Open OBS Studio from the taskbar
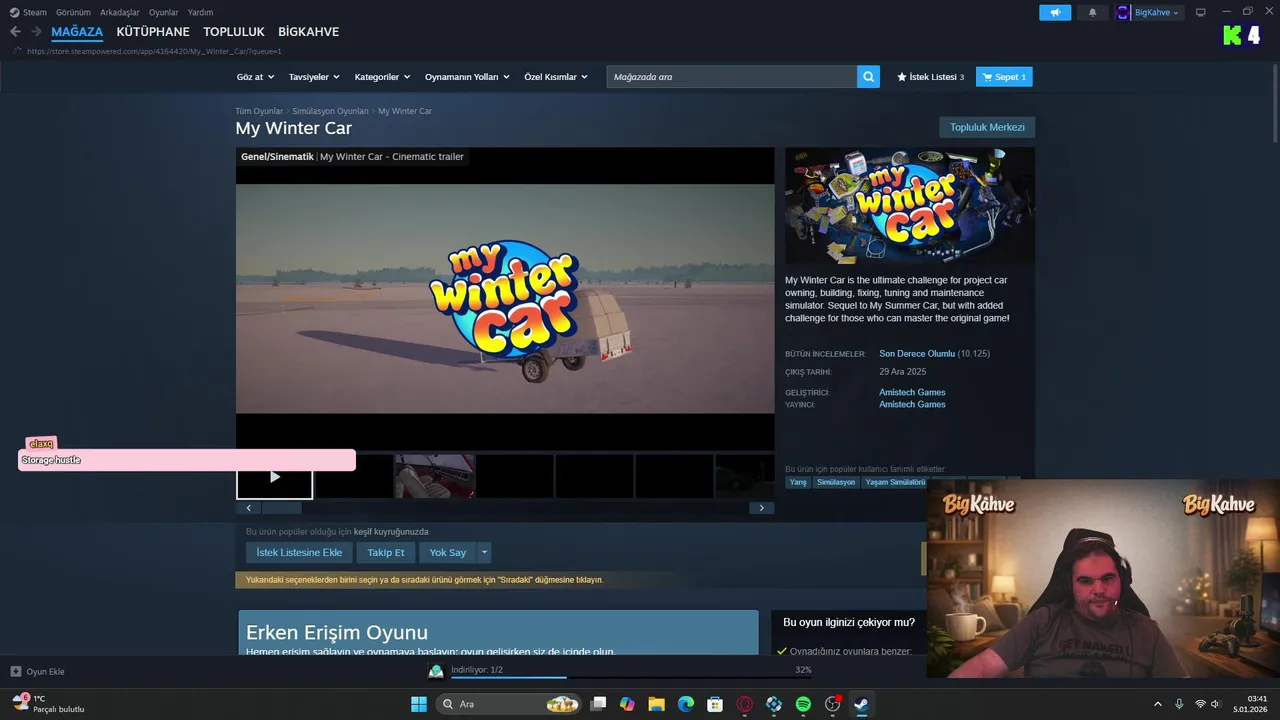The width and height of the screenshot is (1280, 720). (833, 704)
